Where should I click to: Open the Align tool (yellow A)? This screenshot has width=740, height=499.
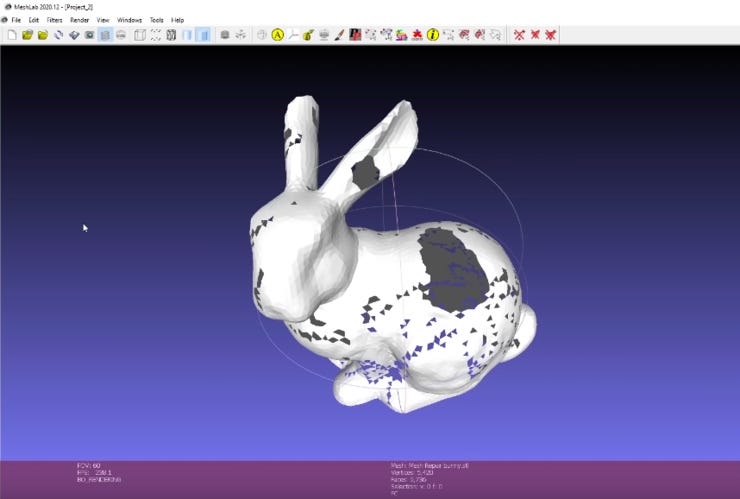click(278, 34)
